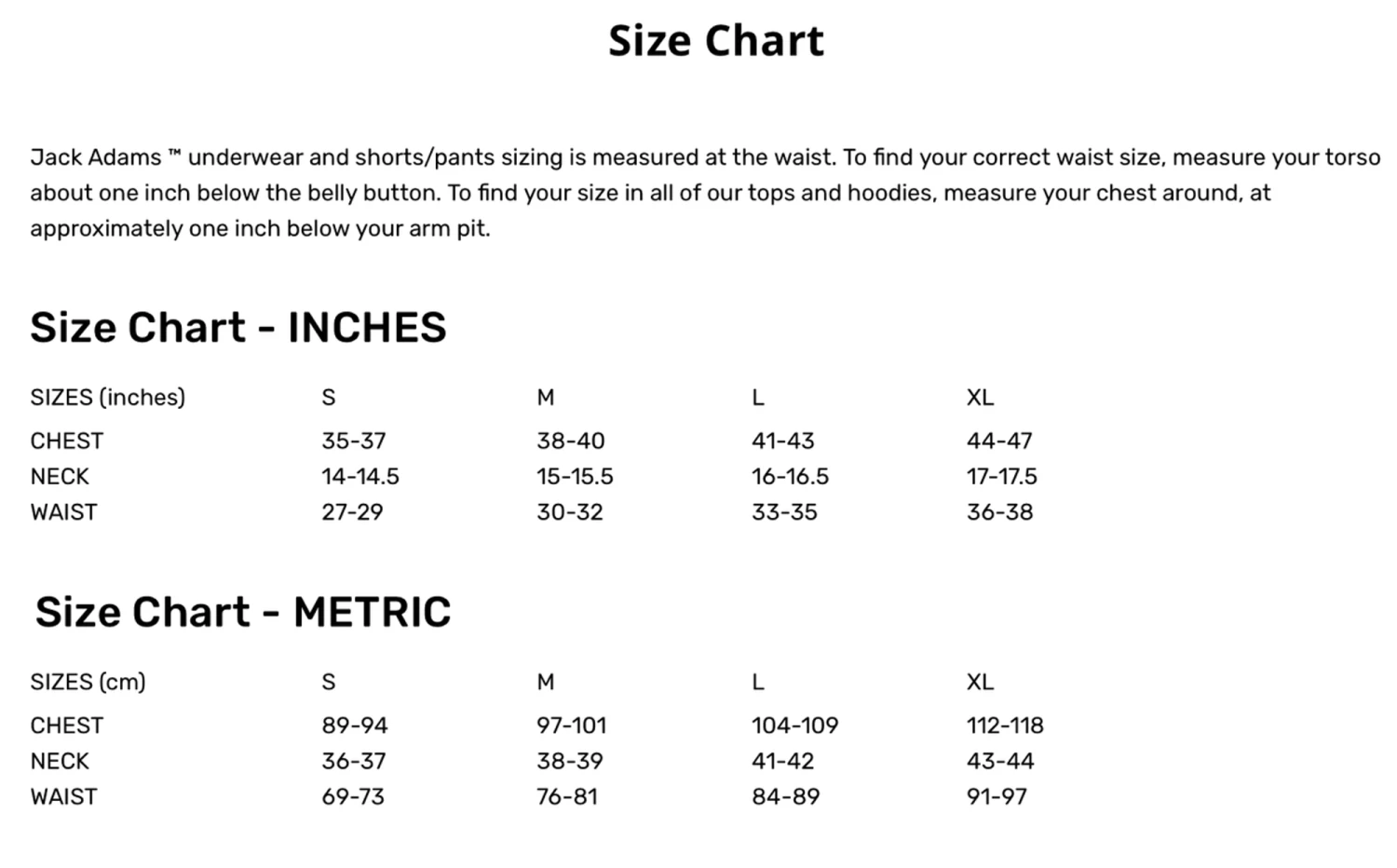Screen dimensions: 1397x868
Task: Click the 44-47 chest value
Action: [x=999, y=441]
